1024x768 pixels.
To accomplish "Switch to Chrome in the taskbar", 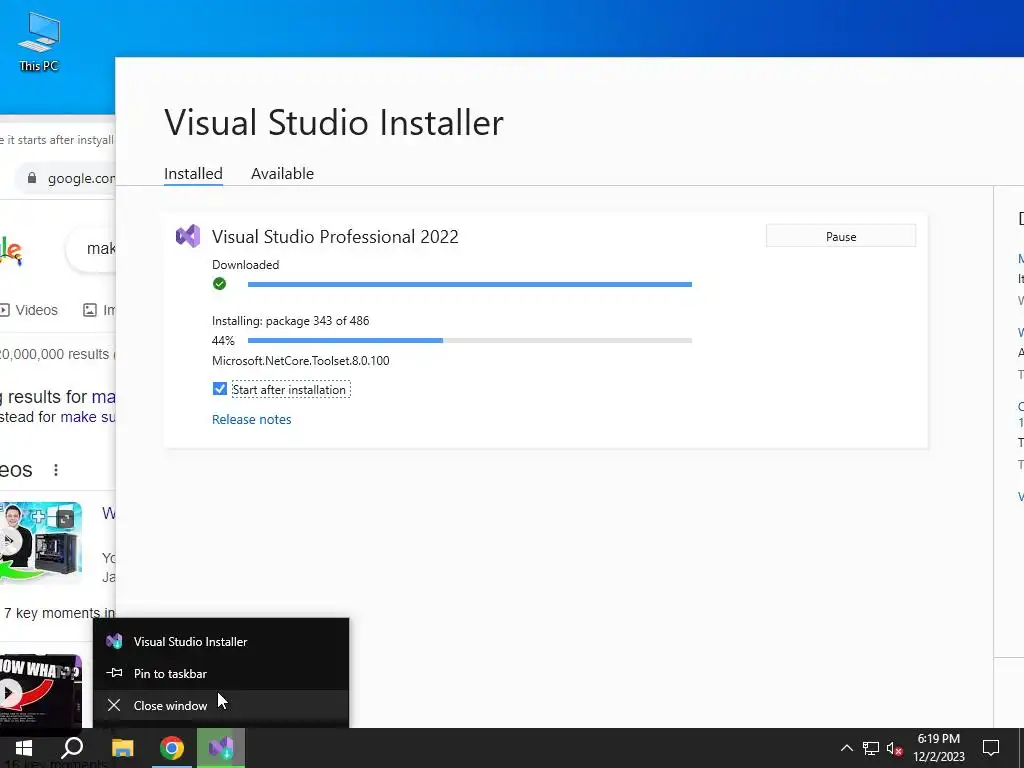I will click(172, 748).
